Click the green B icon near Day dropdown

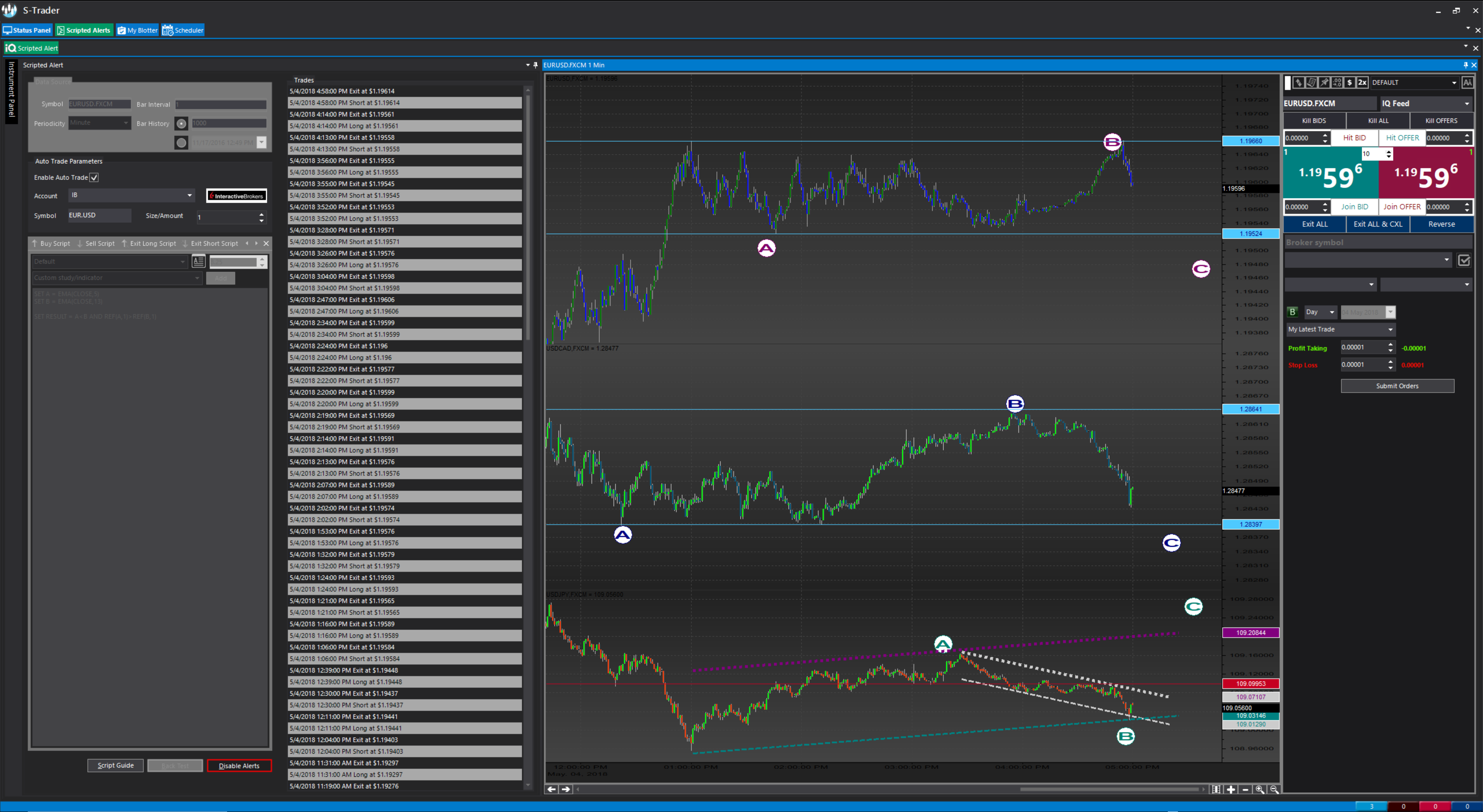pos(1293,312)
